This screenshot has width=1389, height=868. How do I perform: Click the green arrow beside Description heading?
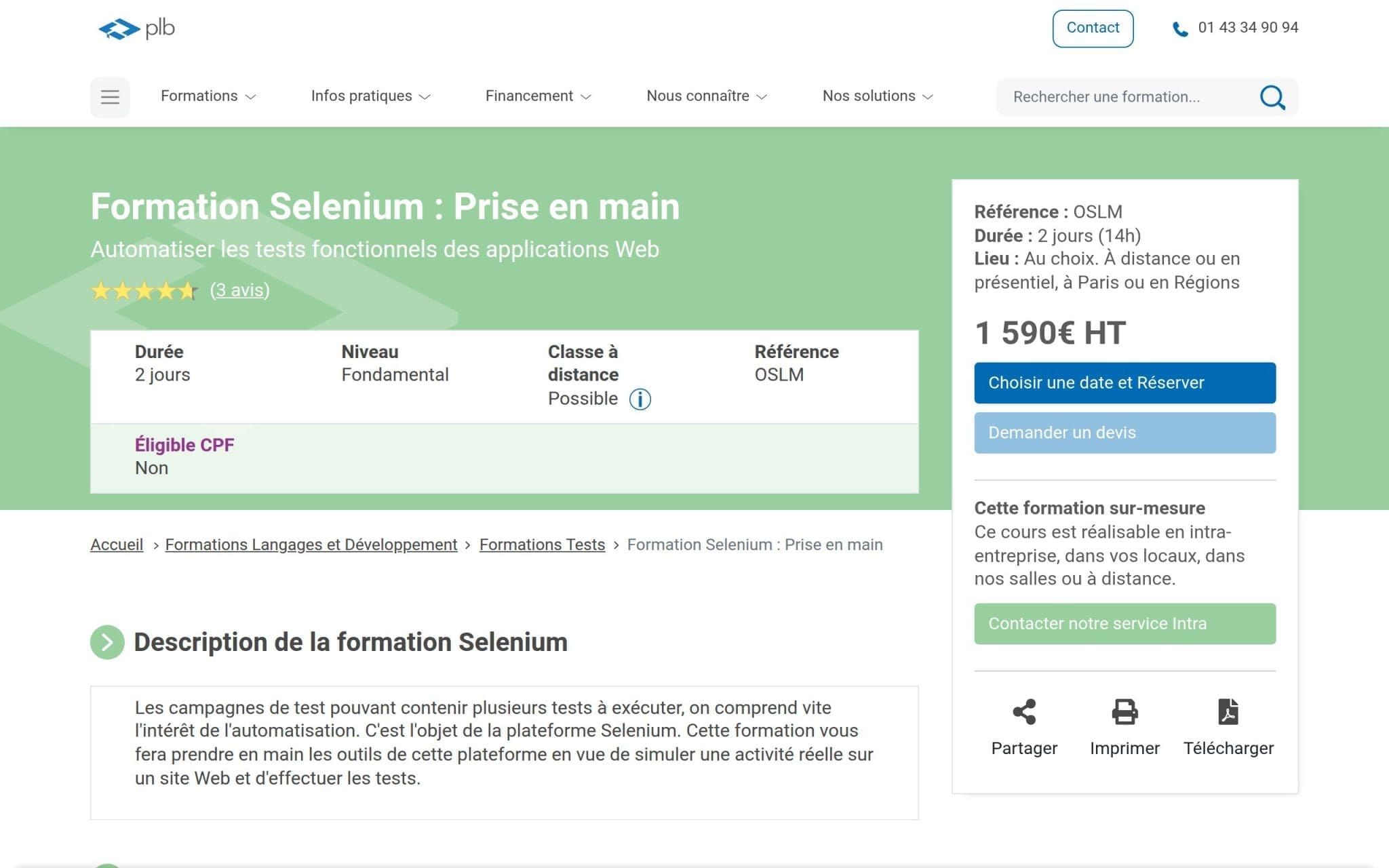[x=106, y=642]
